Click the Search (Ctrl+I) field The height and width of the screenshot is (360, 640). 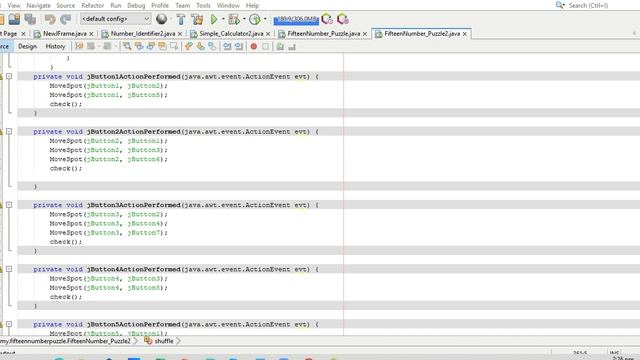[588, 5]
